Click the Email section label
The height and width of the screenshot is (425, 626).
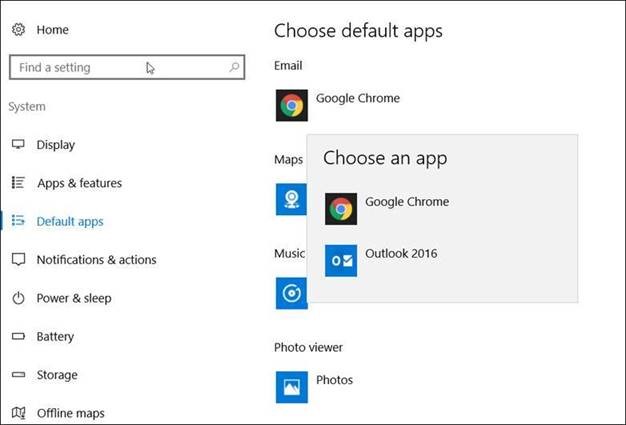288,65
